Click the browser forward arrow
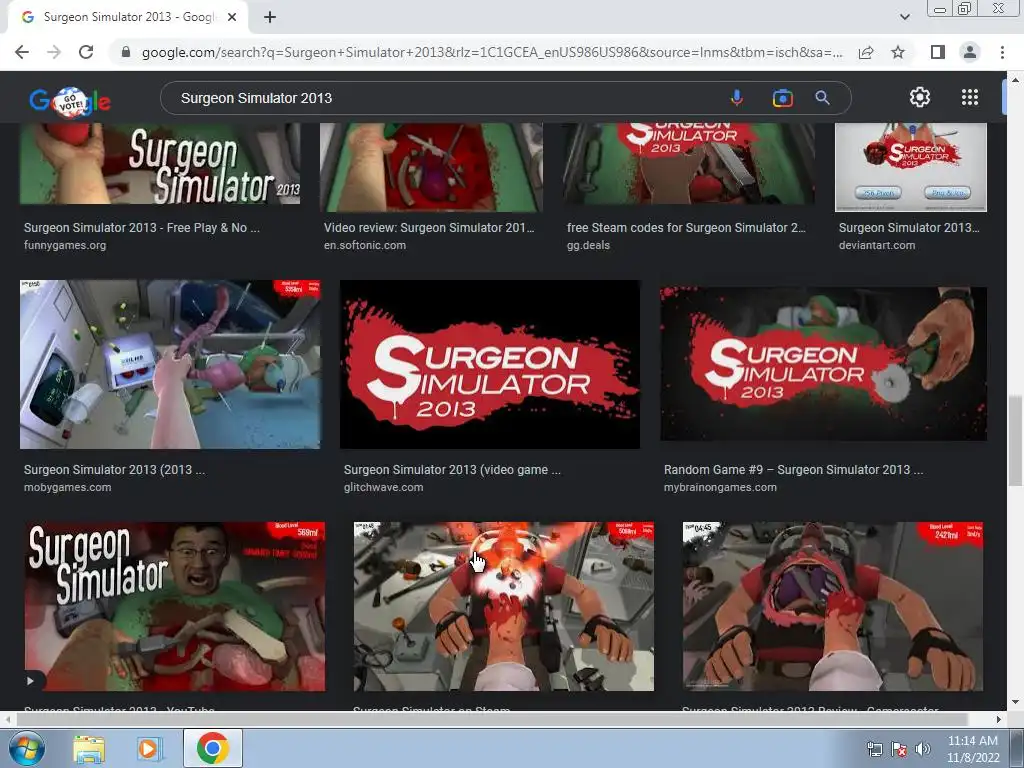 pos(54,52)
